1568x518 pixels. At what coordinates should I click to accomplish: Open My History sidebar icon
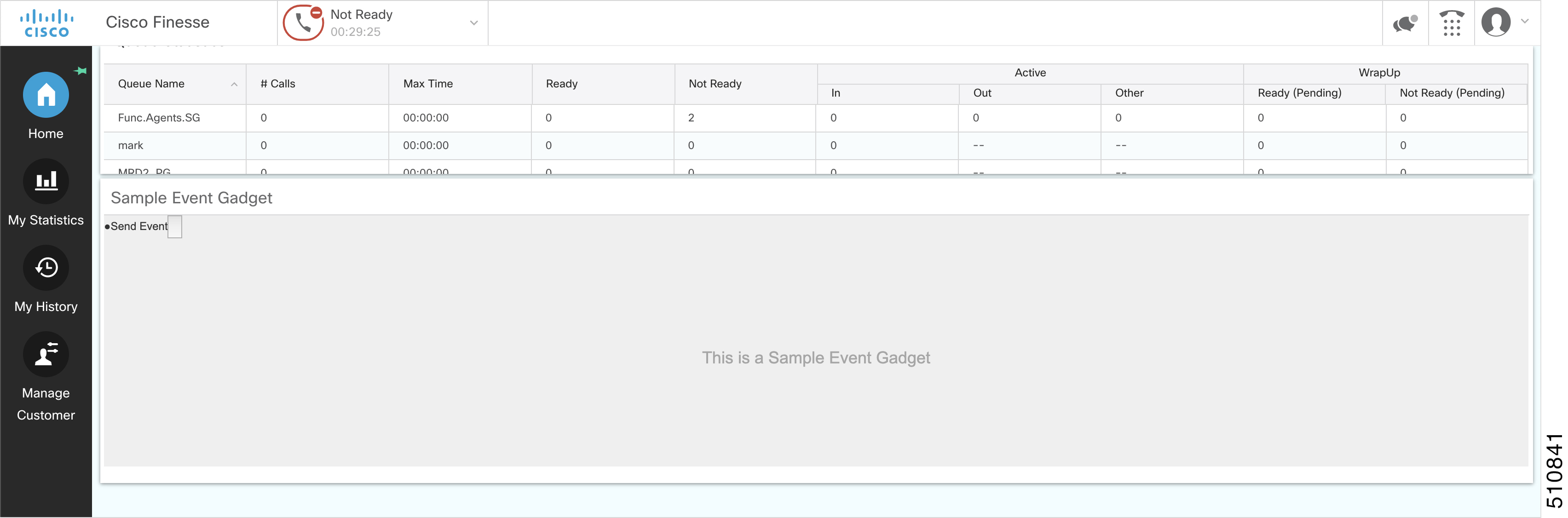point(46,268)
